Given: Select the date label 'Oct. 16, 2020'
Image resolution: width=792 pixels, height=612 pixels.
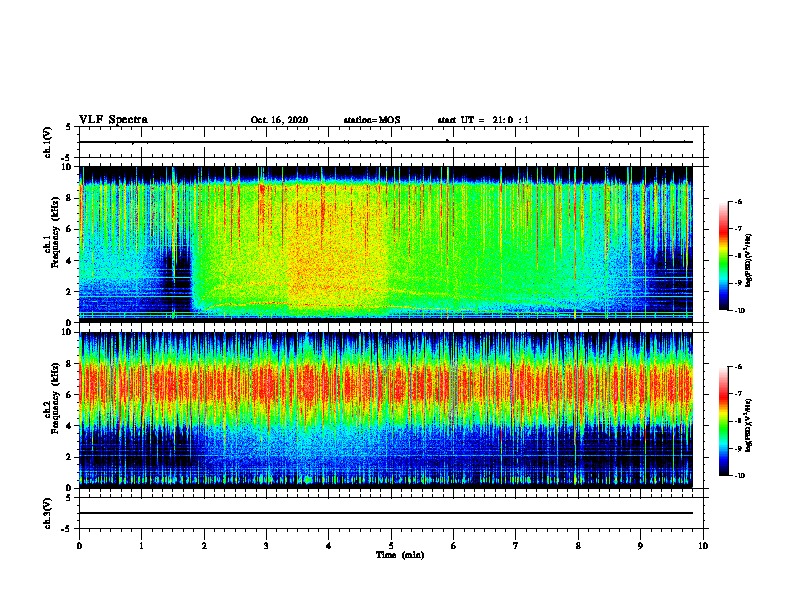Looking at the screenshot, I should pyautogui.click(x=279, y=120).
